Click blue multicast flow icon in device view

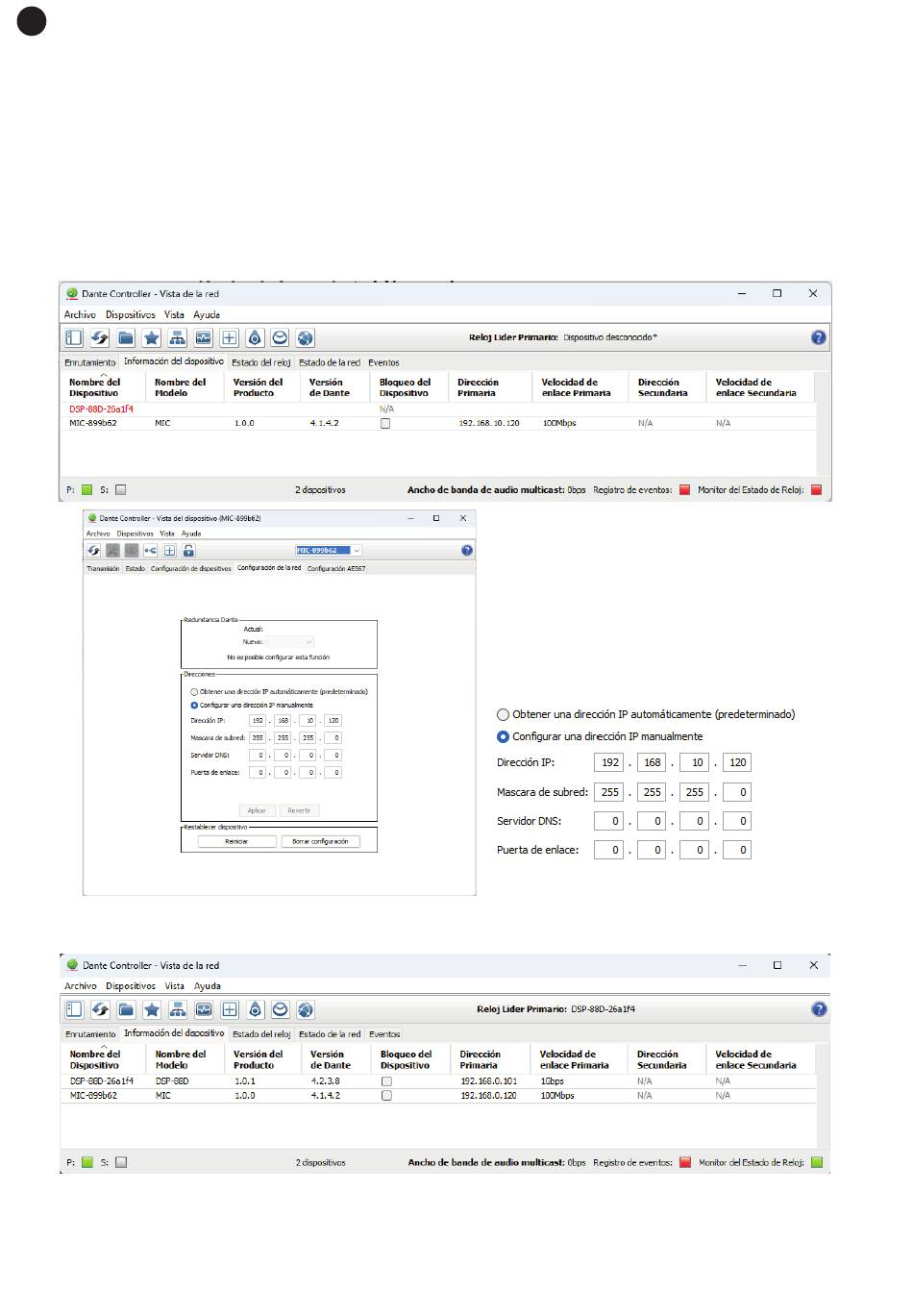(151, 551)
